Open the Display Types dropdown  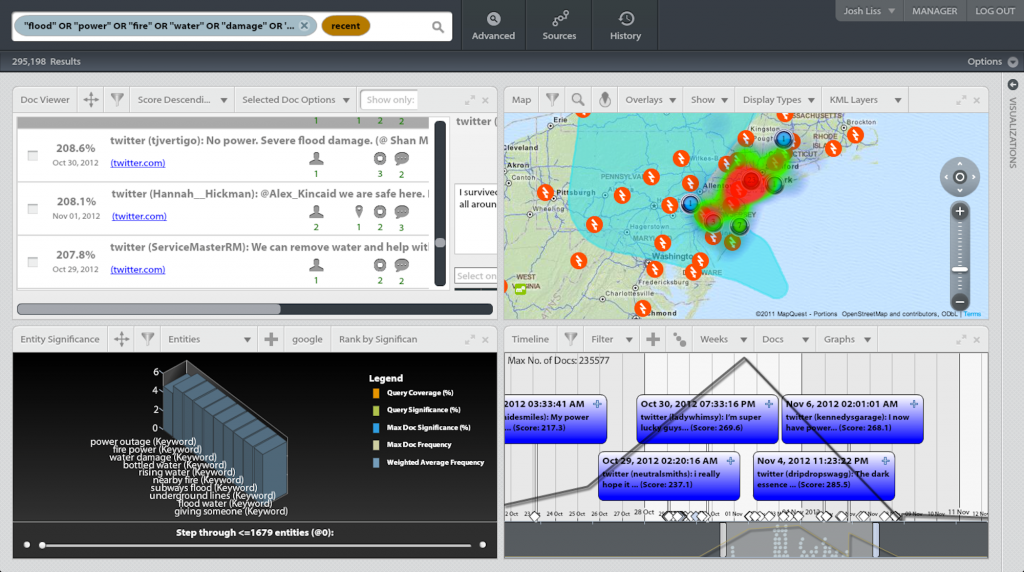click(x=778, y=100)
